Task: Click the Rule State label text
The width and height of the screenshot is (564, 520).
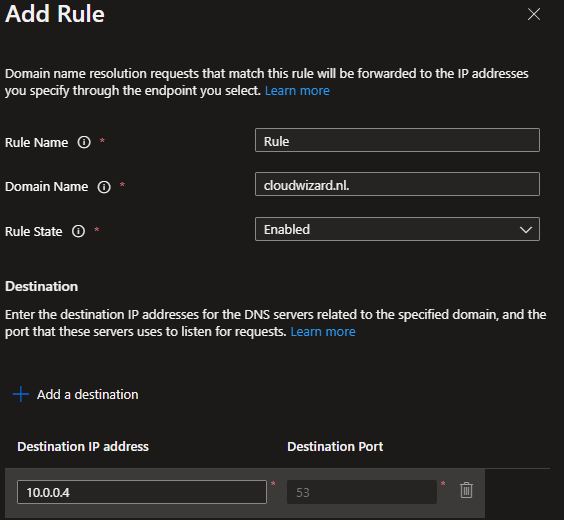Action: 34,231
